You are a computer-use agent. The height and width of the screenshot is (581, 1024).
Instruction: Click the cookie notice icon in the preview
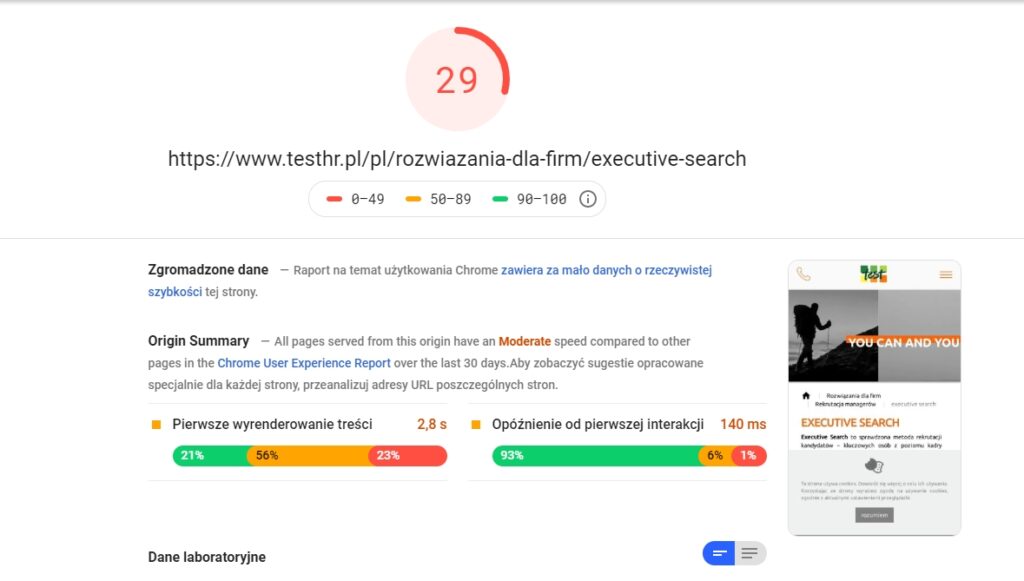(874, 466)
